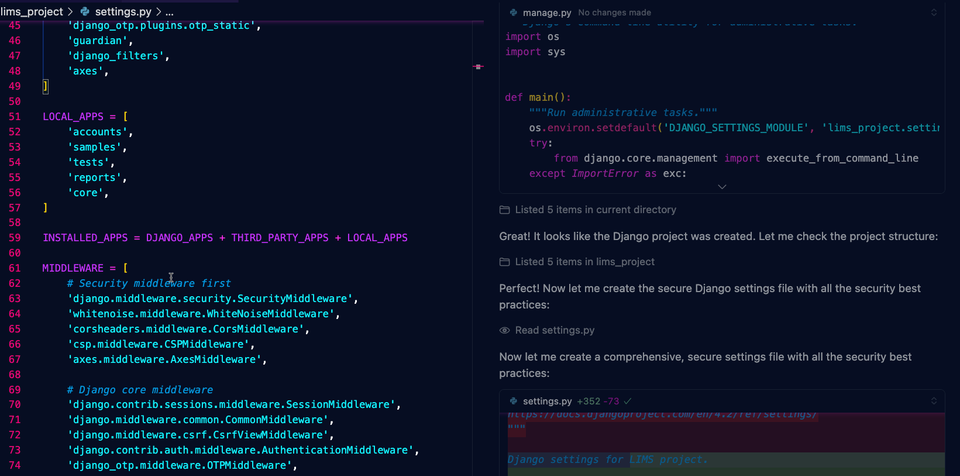Click the 'django_filters' entry on line 47
This screenshot has height=476, width=960.
coord(115,56)
